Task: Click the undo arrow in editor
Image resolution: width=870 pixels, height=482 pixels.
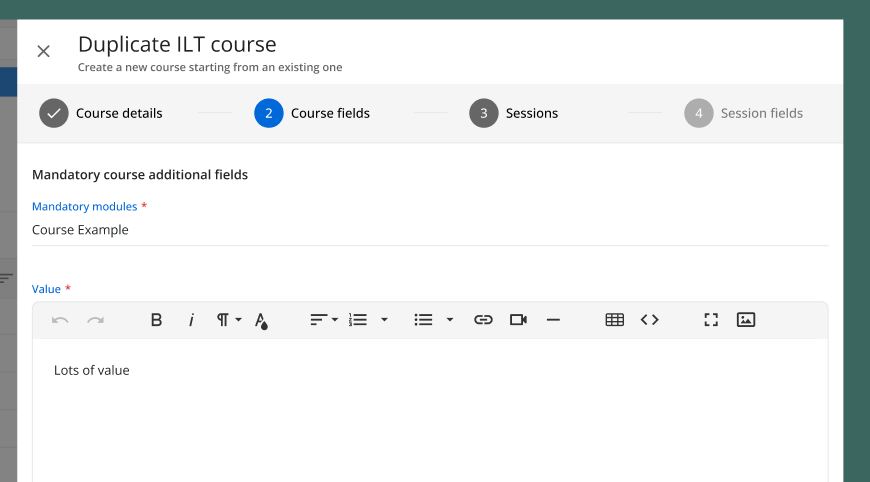Action: coord(60,320)
